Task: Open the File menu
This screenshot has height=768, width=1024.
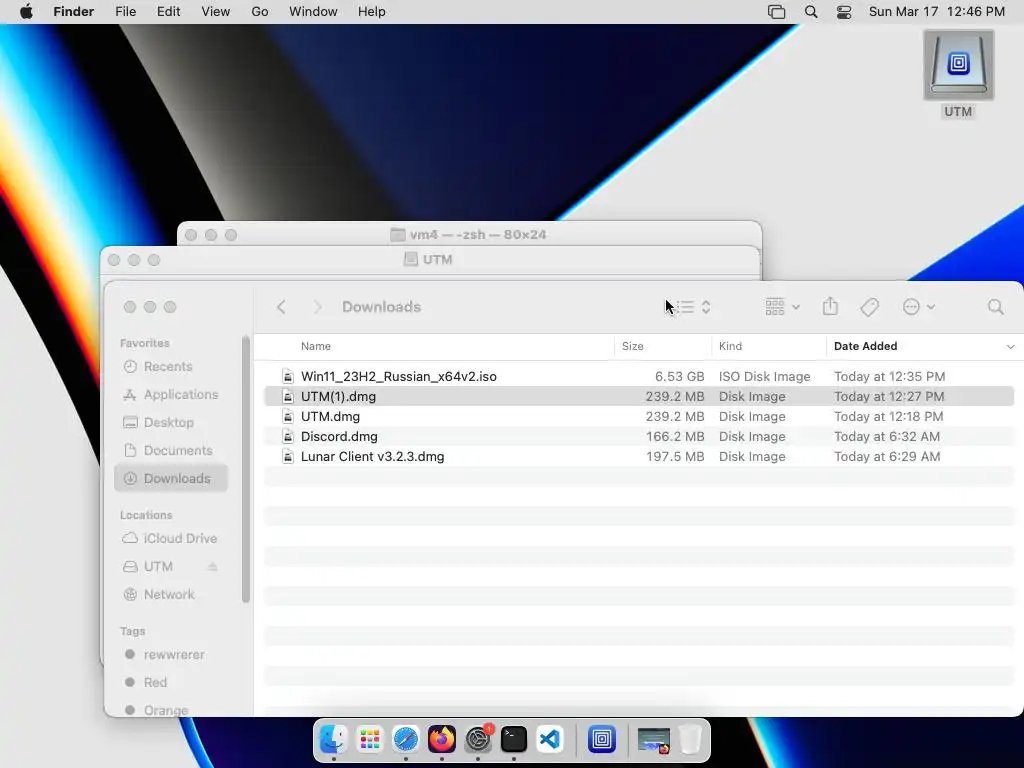Action: [125, 12]
